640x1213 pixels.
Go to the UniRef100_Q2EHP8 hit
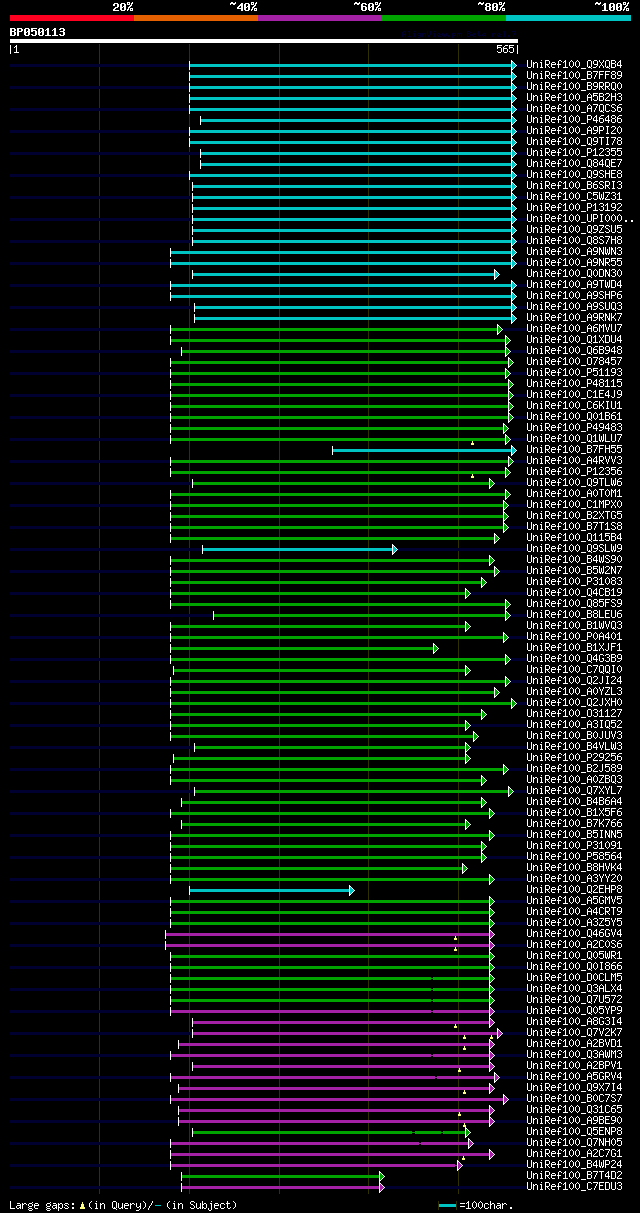tap(574, 890)
